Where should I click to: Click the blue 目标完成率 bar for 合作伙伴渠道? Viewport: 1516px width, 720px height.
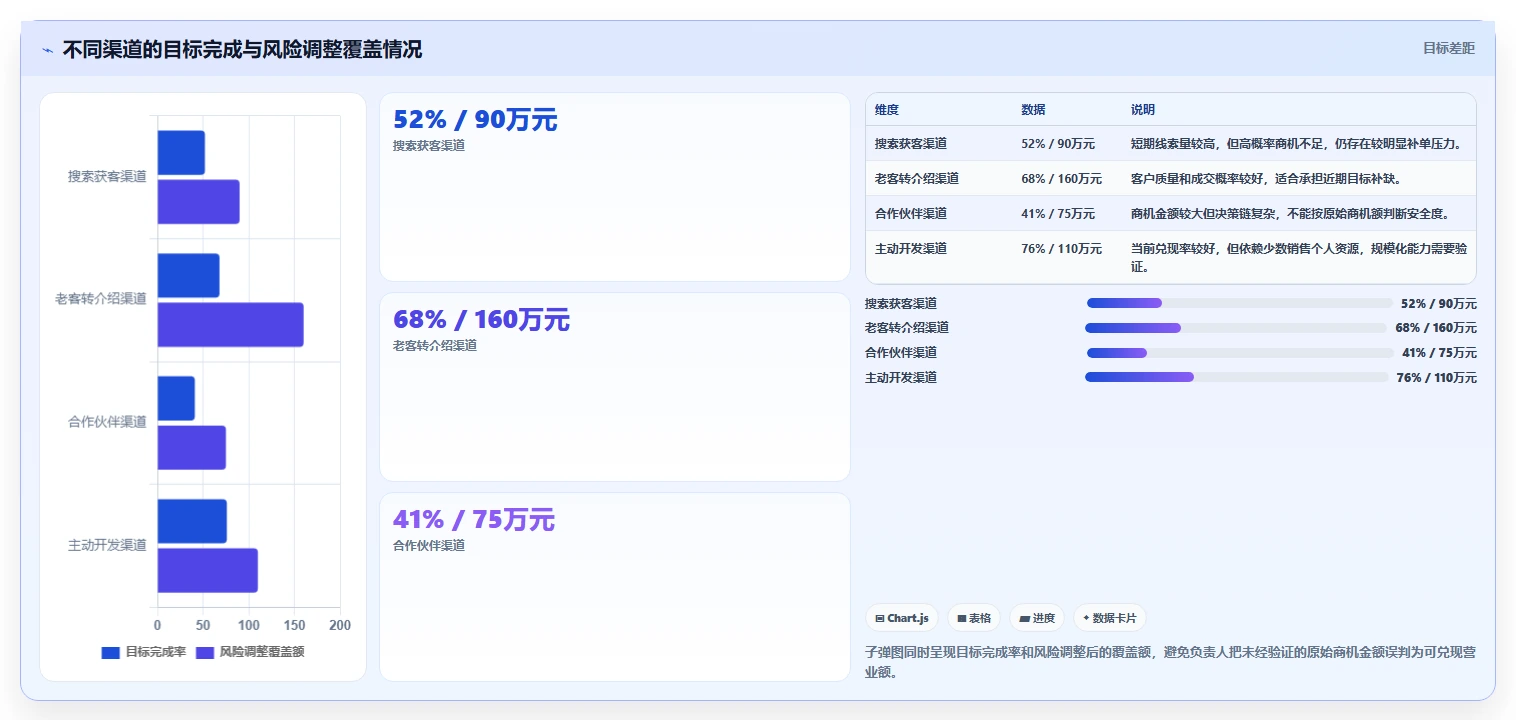point(176,399)
